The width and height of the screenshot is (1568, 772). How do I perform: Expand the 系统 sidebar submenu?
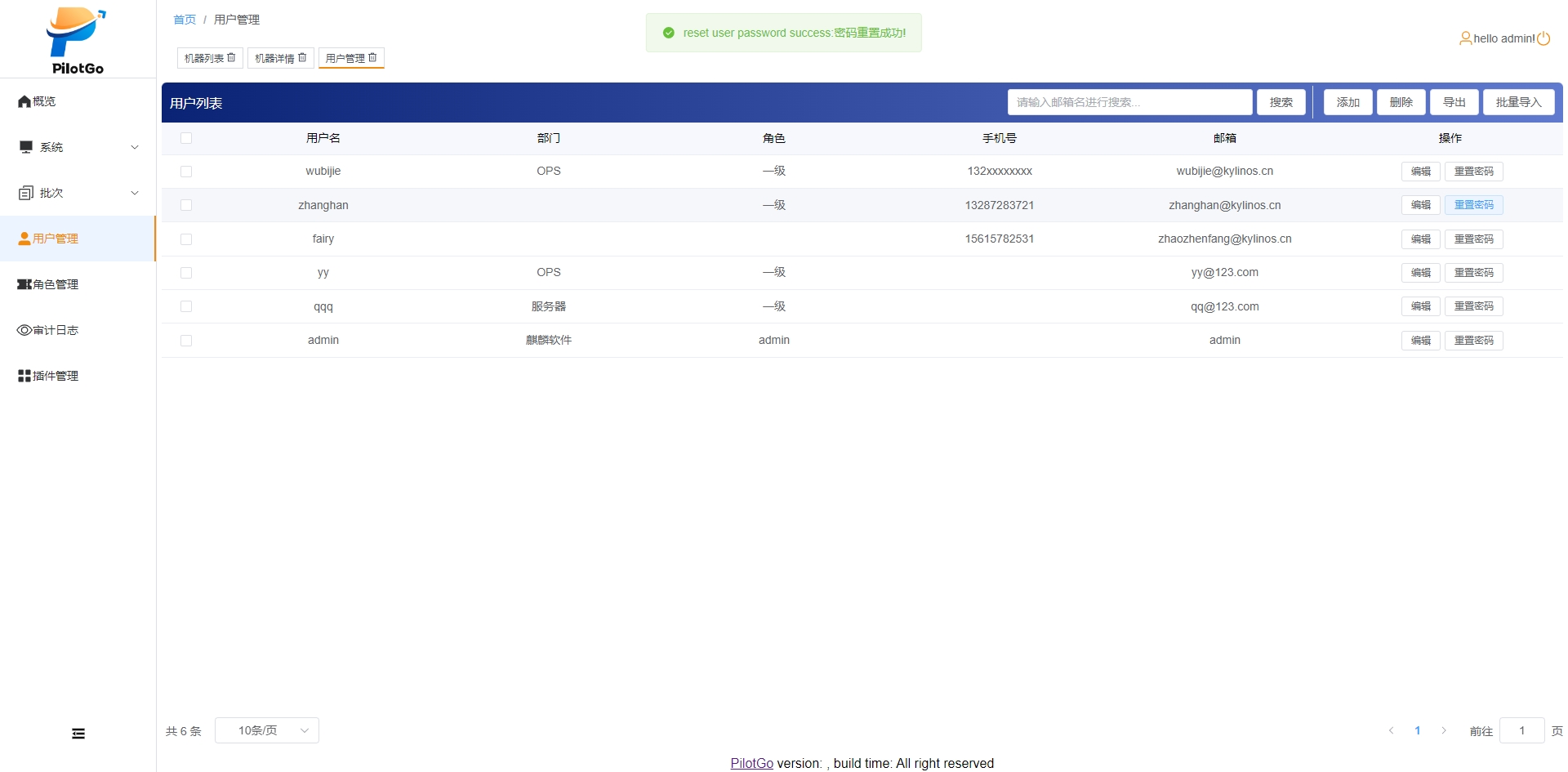coord(78,147)
